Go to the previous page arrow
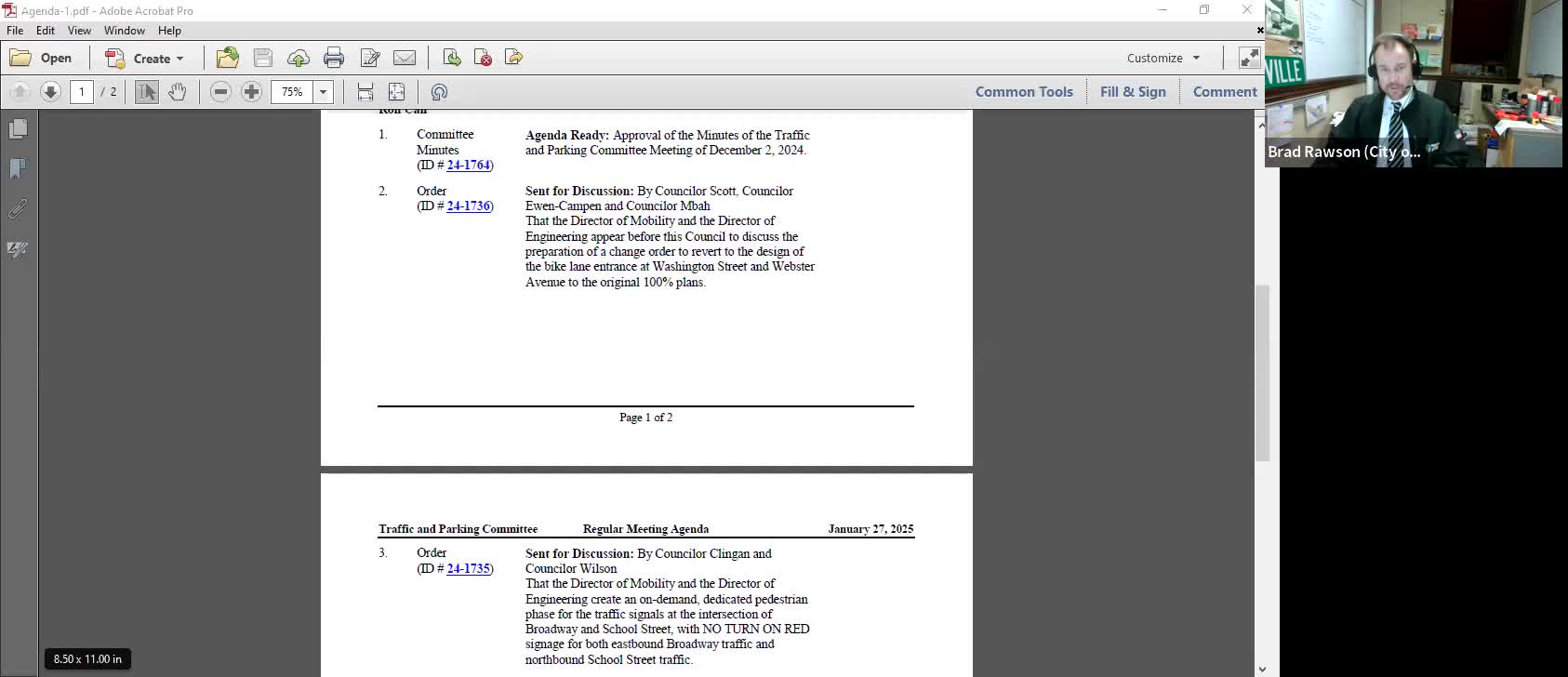The height and width of the screenshot is (677, 1568). coord(20,91)
